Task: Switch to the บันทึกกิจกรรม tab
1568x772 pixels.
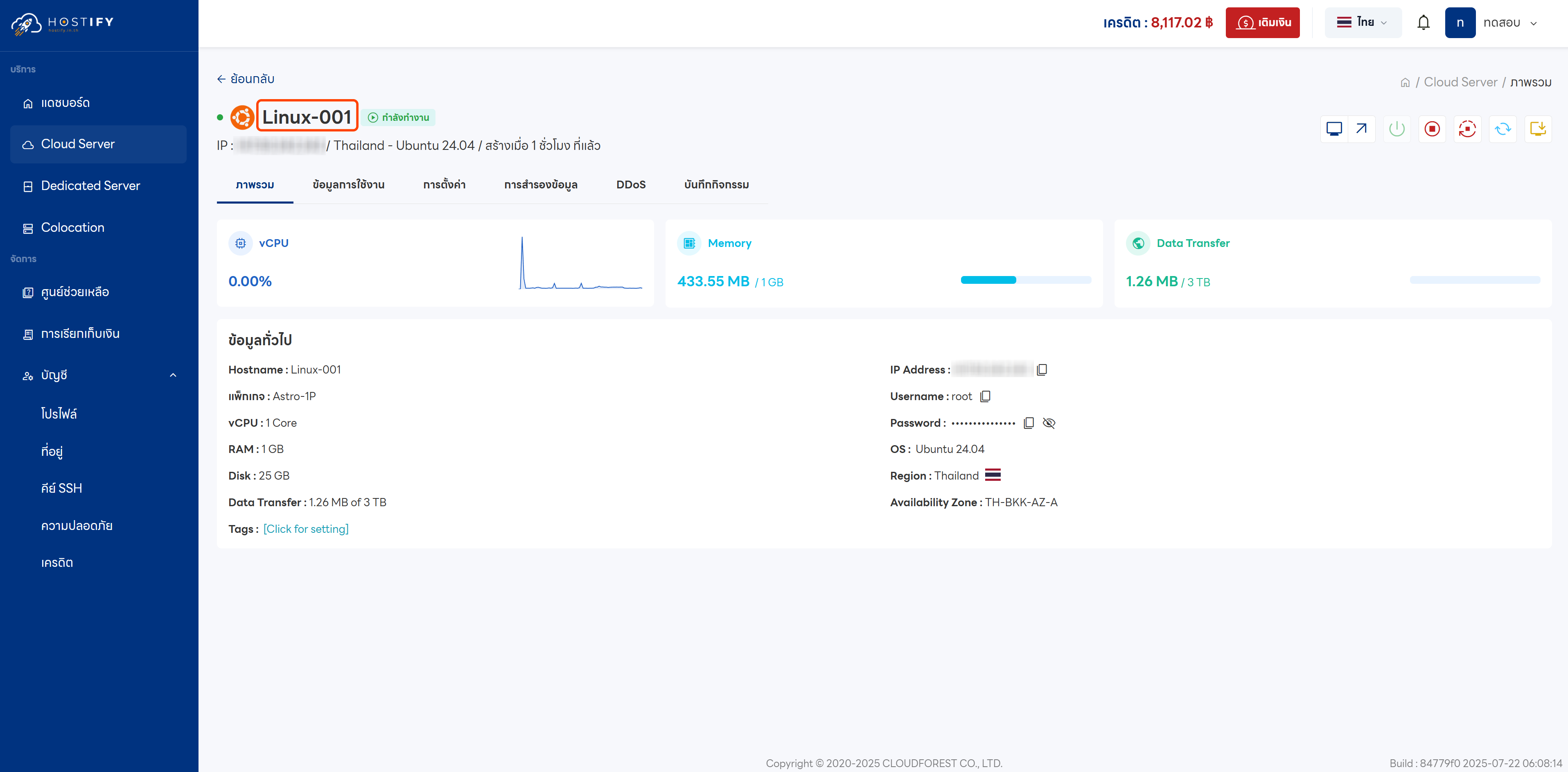Action: 716,185
